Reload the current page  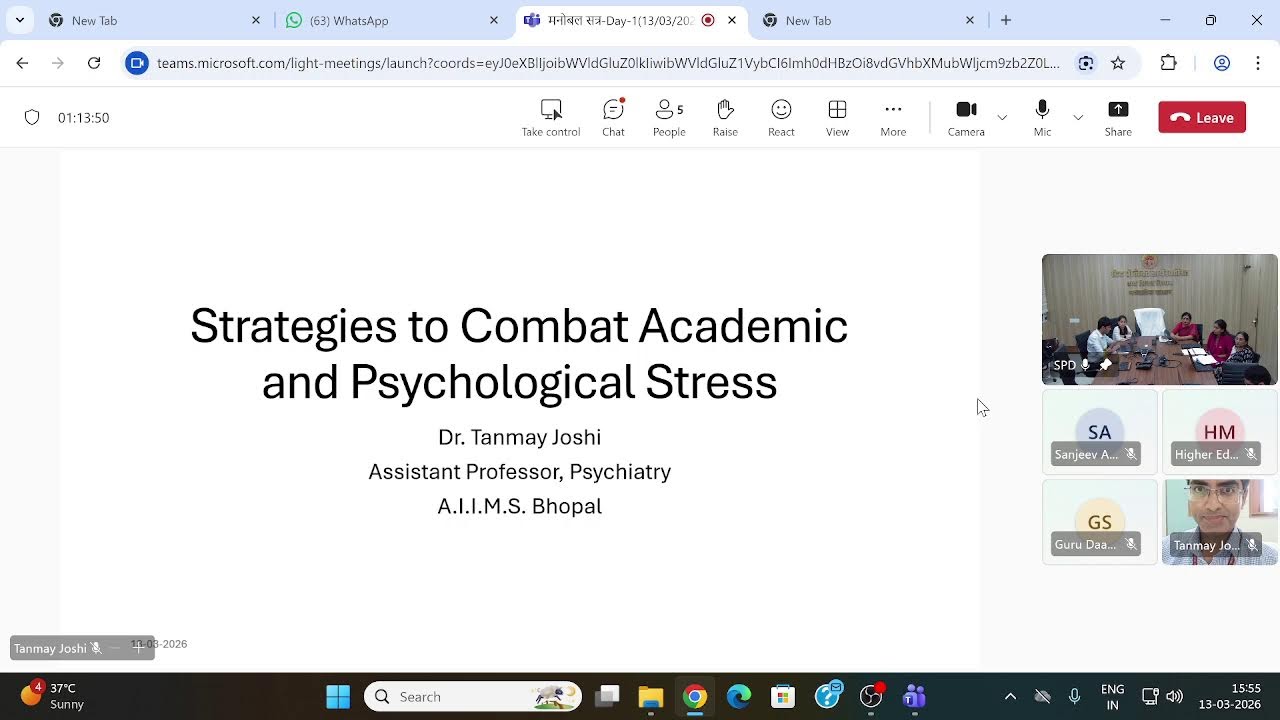point(94,63)
